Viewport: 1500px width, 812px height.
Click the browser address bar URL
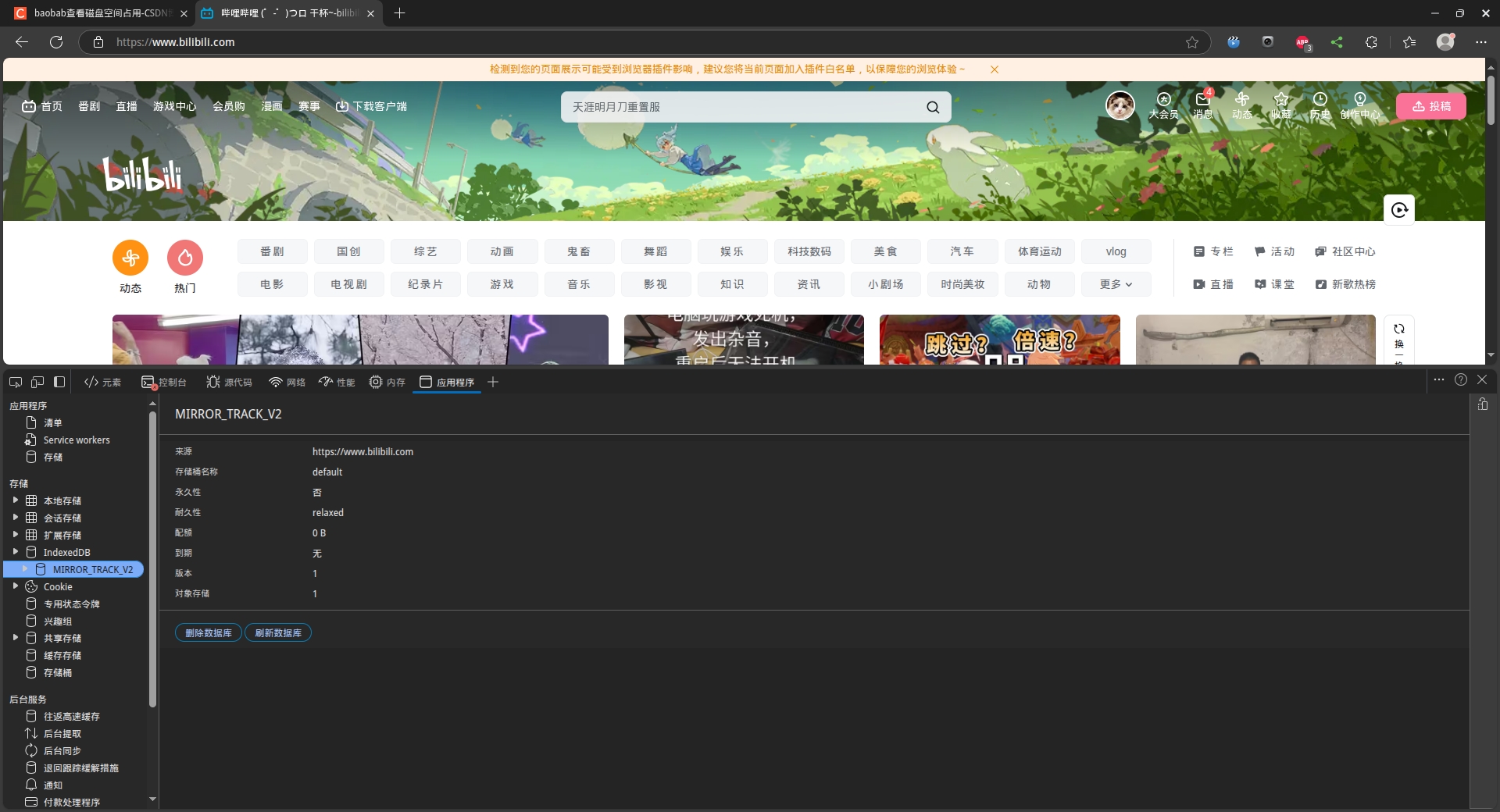point(175,42)
